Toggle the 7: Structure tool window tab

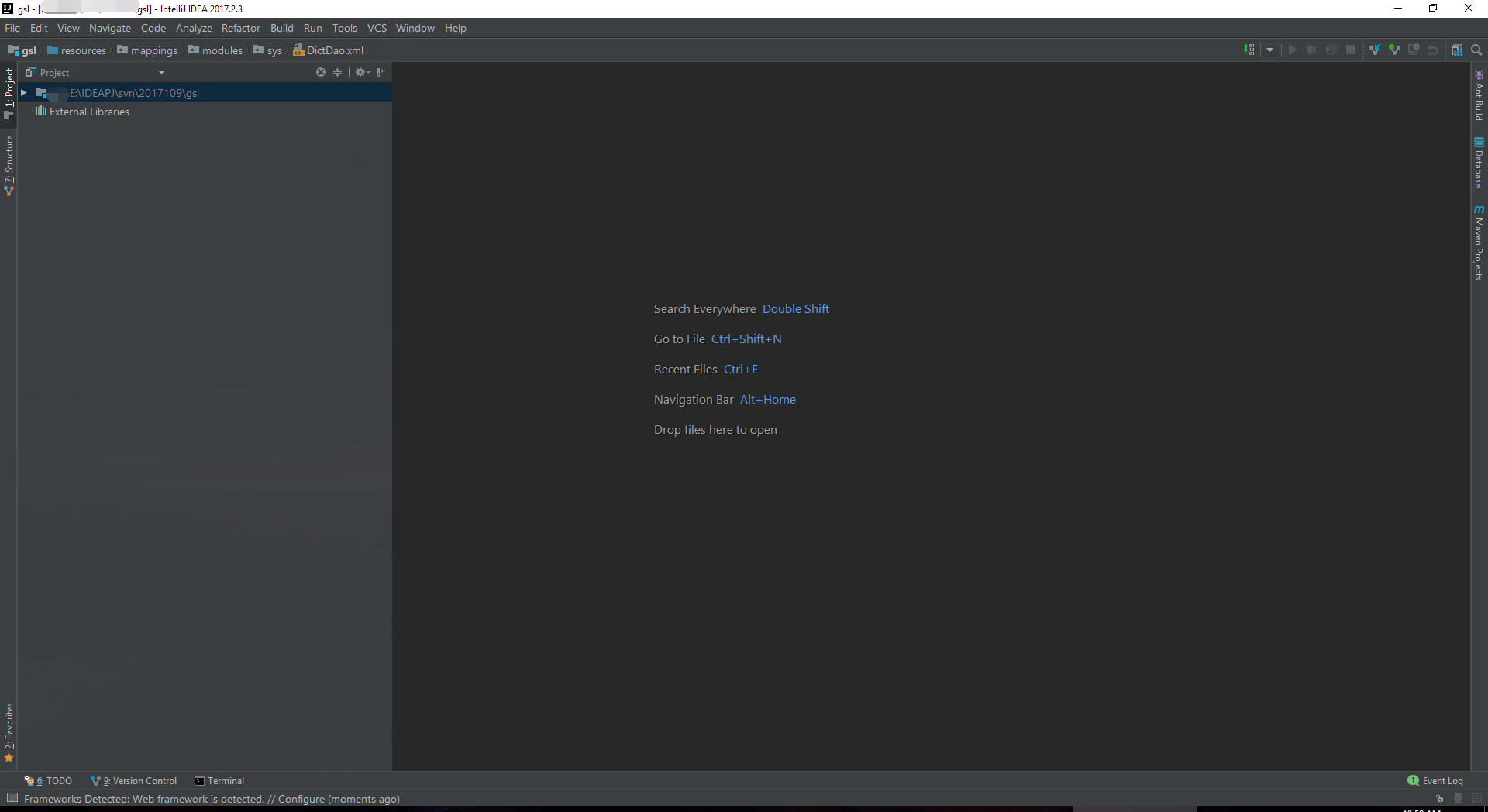coord(9,164)
